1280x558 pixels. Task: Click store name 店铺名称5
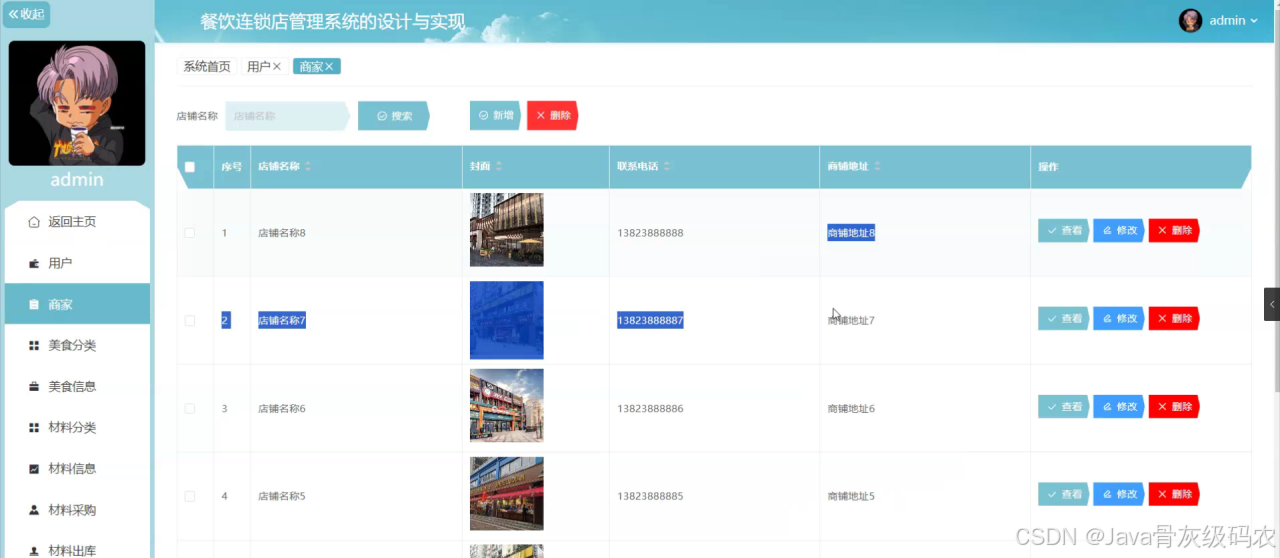pyautogui.click(x=281, y=496)
